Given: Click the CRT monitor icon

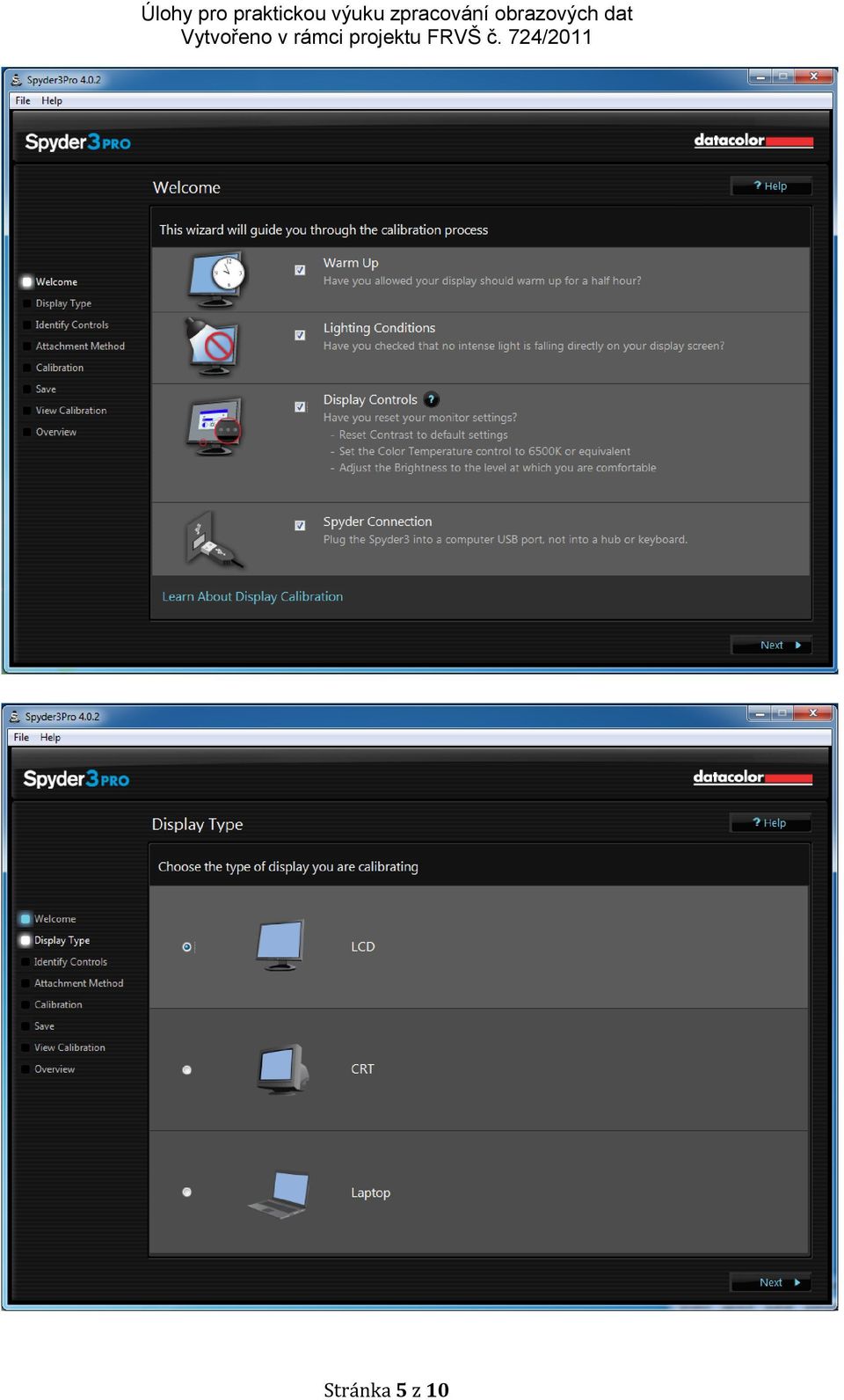Looking at the screenshot, I should [283, 1068].
